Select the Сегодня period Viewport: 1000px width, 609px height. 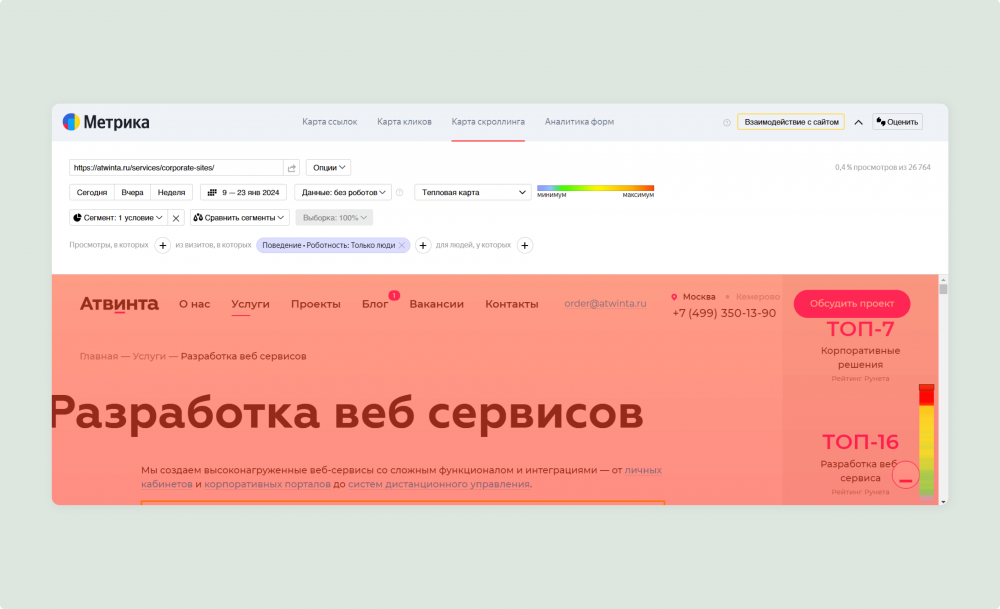coord(92,193)
